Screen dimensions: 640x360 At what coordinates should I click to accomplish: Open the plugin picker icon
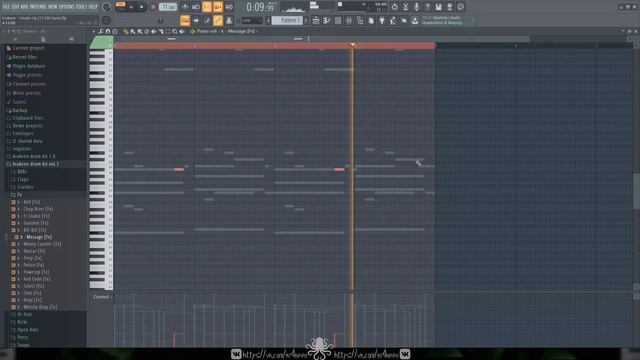[382, 20]
